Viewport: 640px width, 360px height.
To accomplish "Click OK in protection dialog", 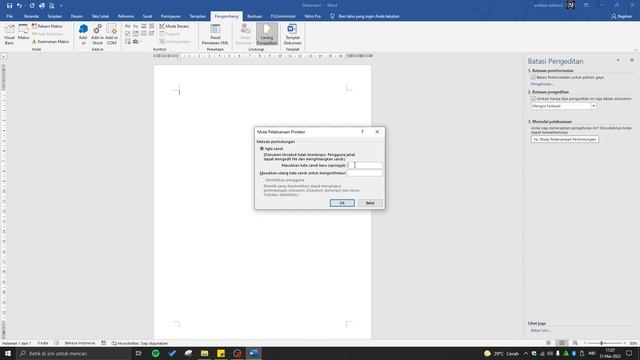I will coord(342,203).
